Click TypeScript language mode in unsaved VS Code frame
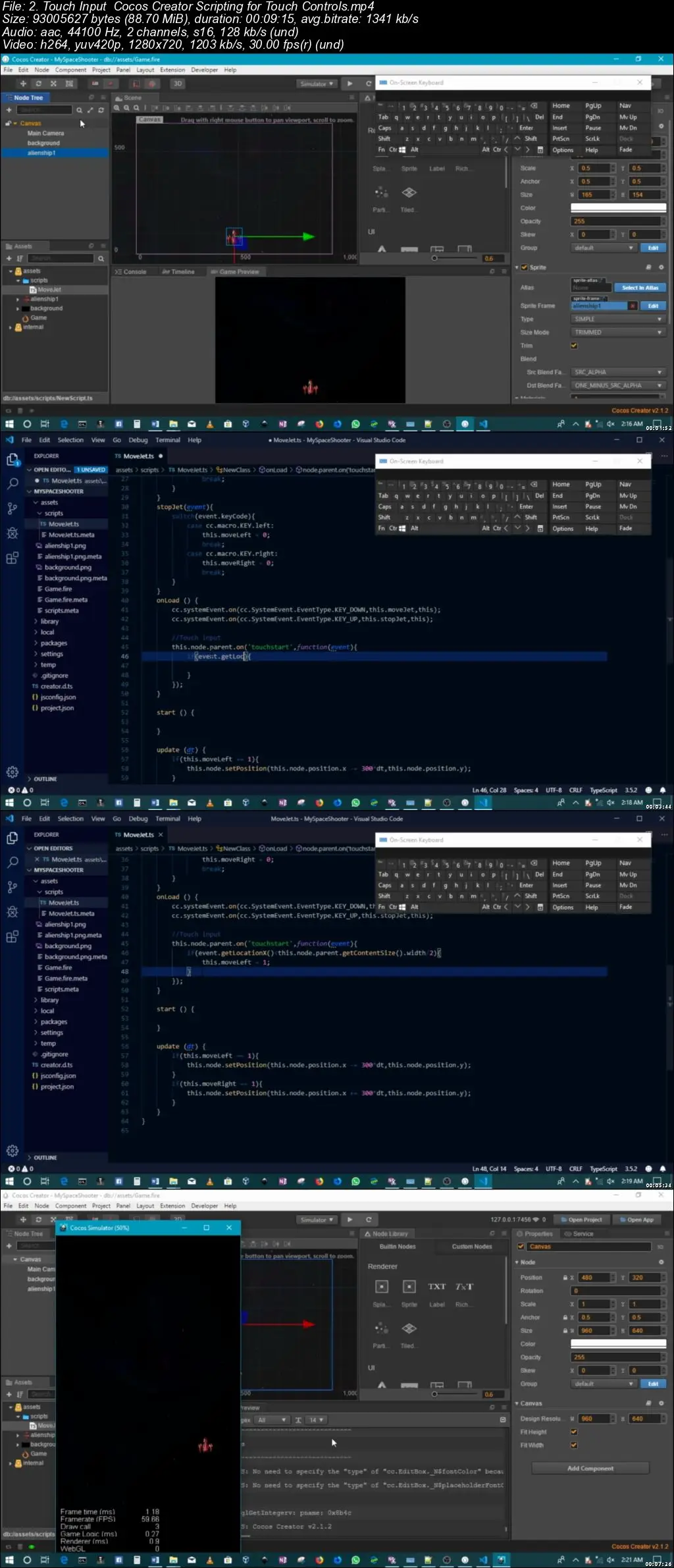The image size is (674, 1568). pos(604,790)
